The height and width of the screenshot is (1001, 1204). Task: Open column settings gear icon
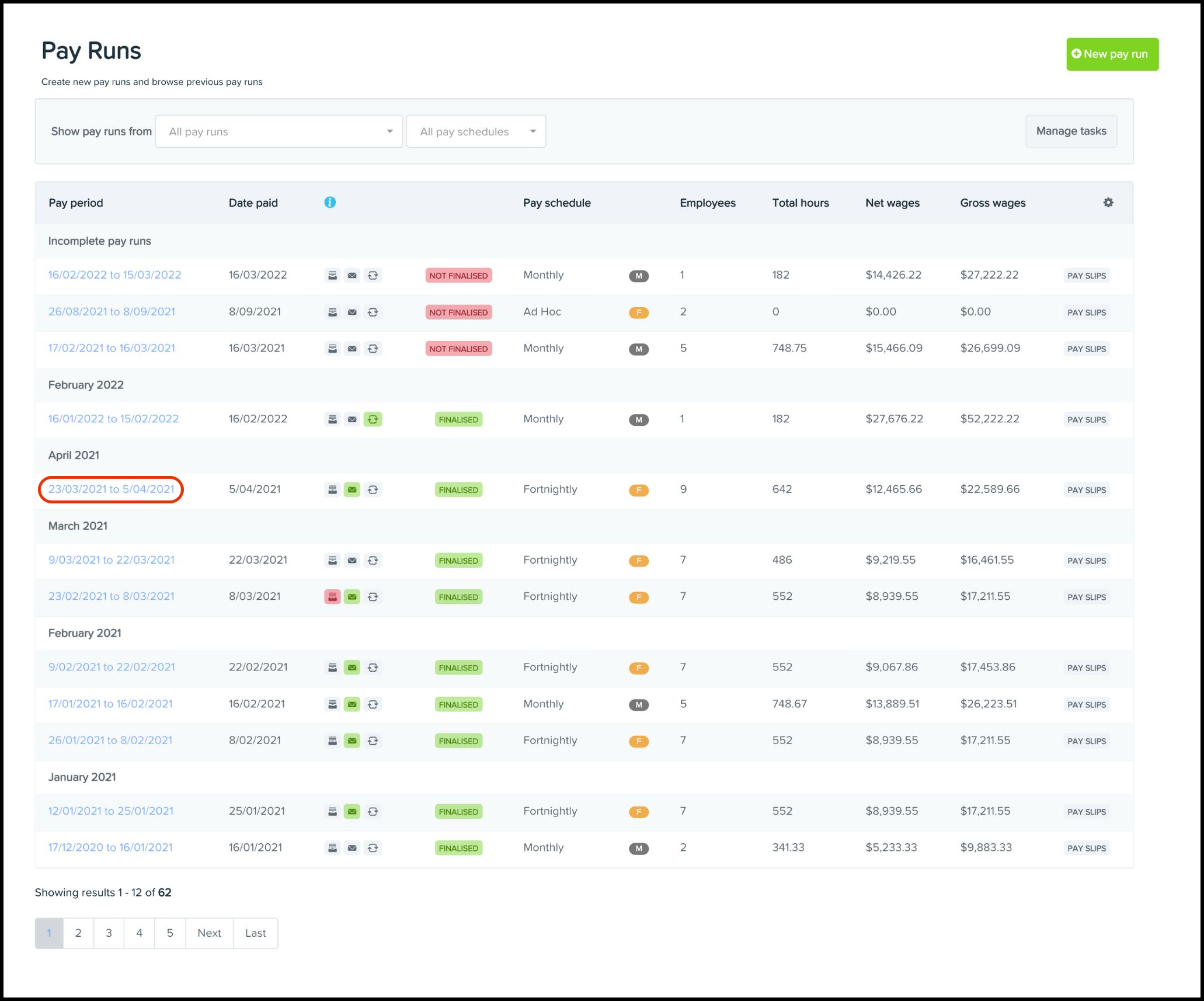coord(1108,203)
